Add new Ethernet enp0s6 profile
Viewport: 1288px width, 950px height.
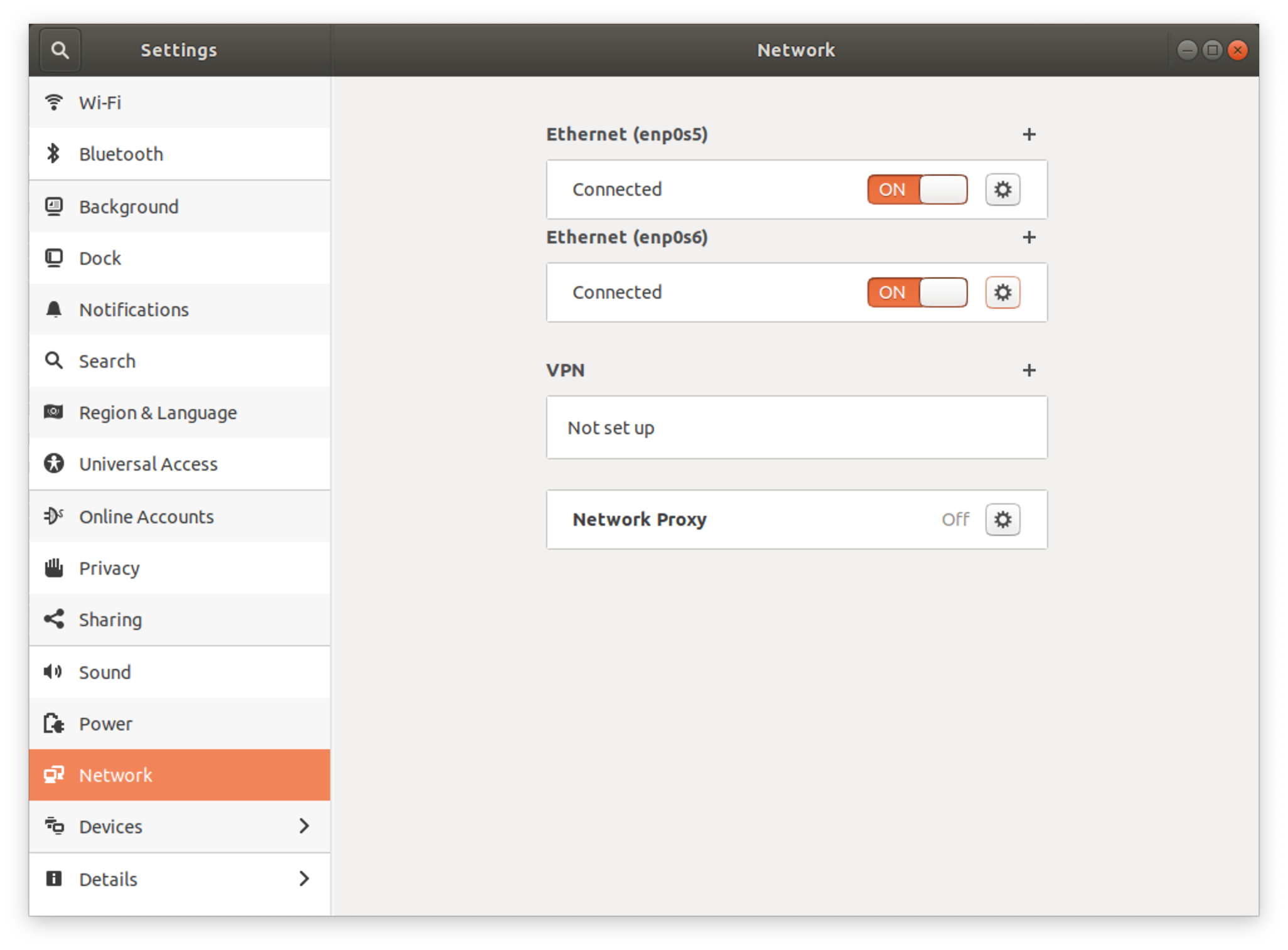tap(1029, 236)
